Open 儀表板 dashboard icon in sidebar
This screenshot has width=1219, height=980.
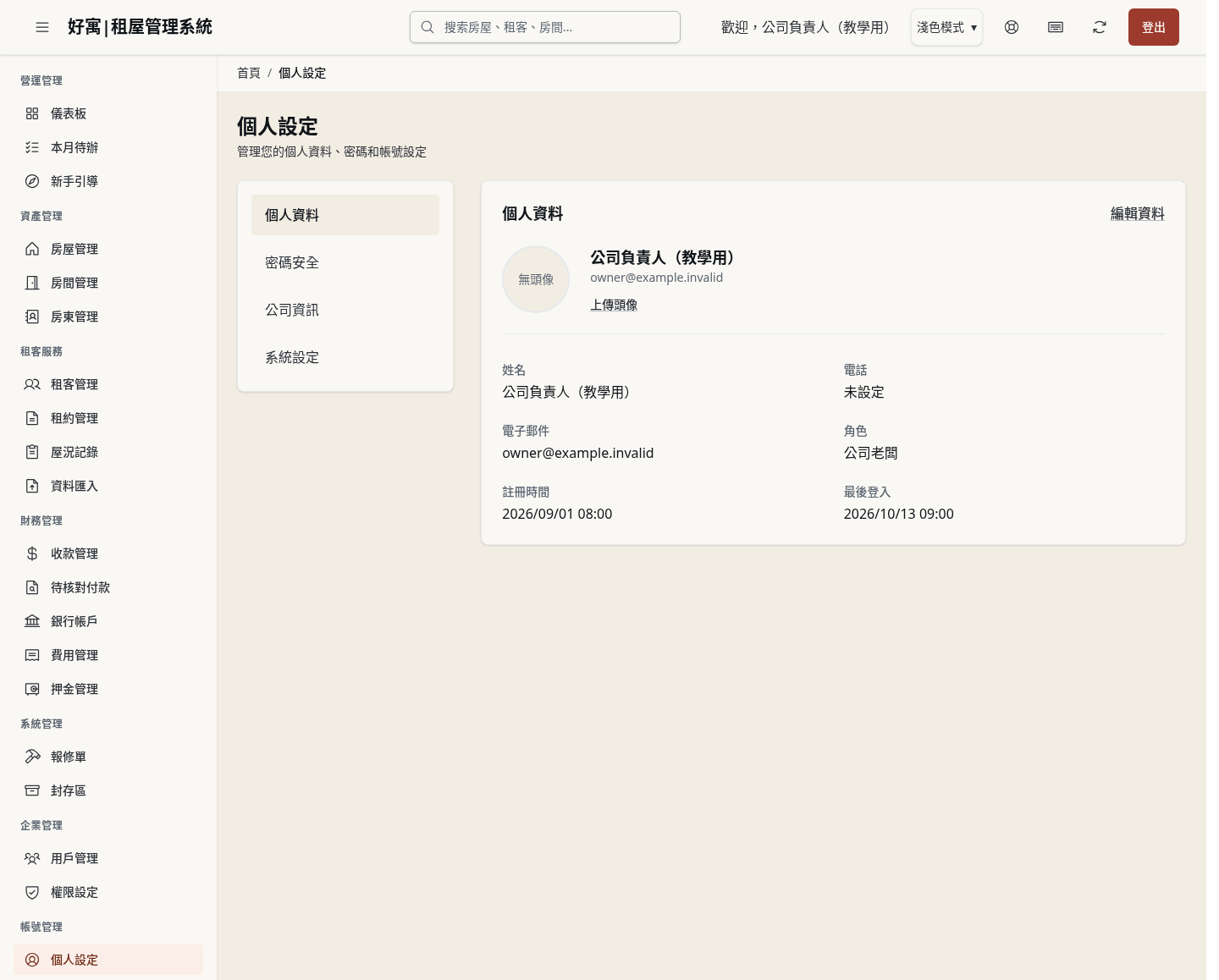(x=32, y=113)
